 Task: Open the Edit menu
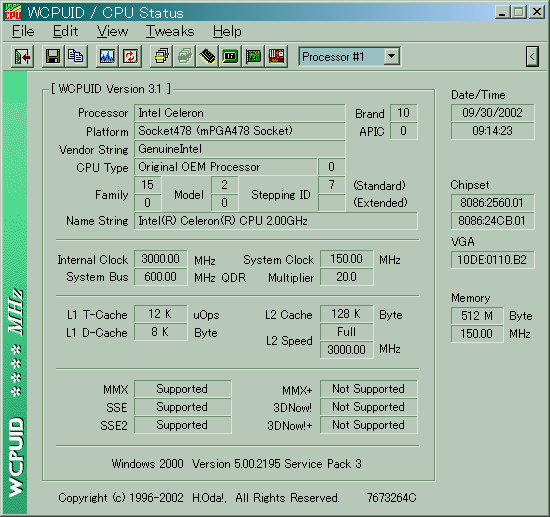(x=65, y=32)
